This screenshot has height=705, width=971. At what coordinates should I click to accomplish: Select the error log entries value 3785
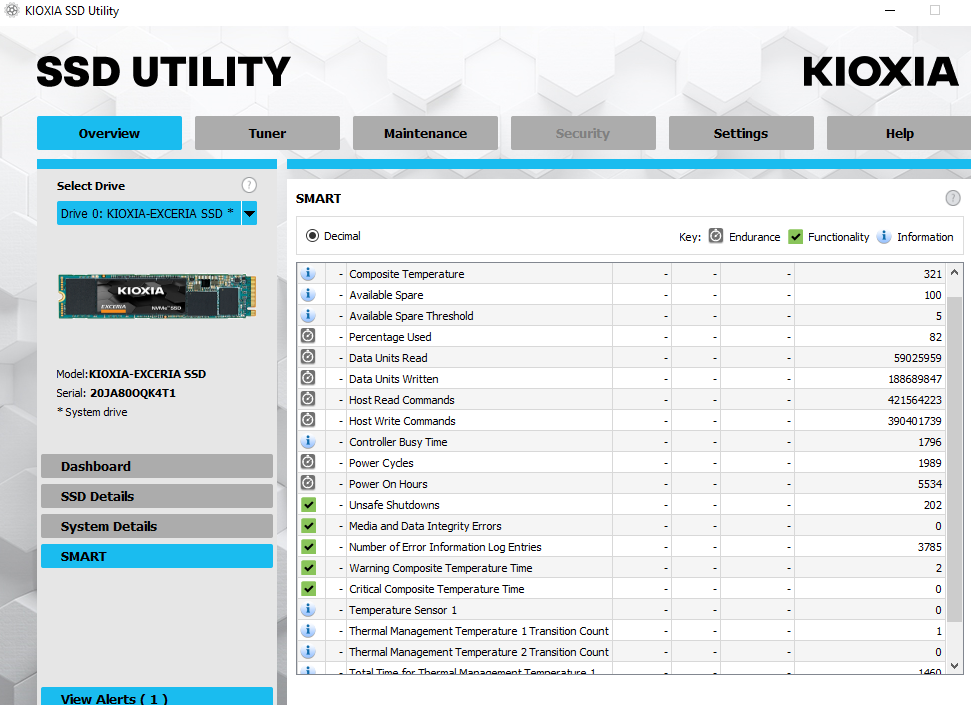point(930,547)
